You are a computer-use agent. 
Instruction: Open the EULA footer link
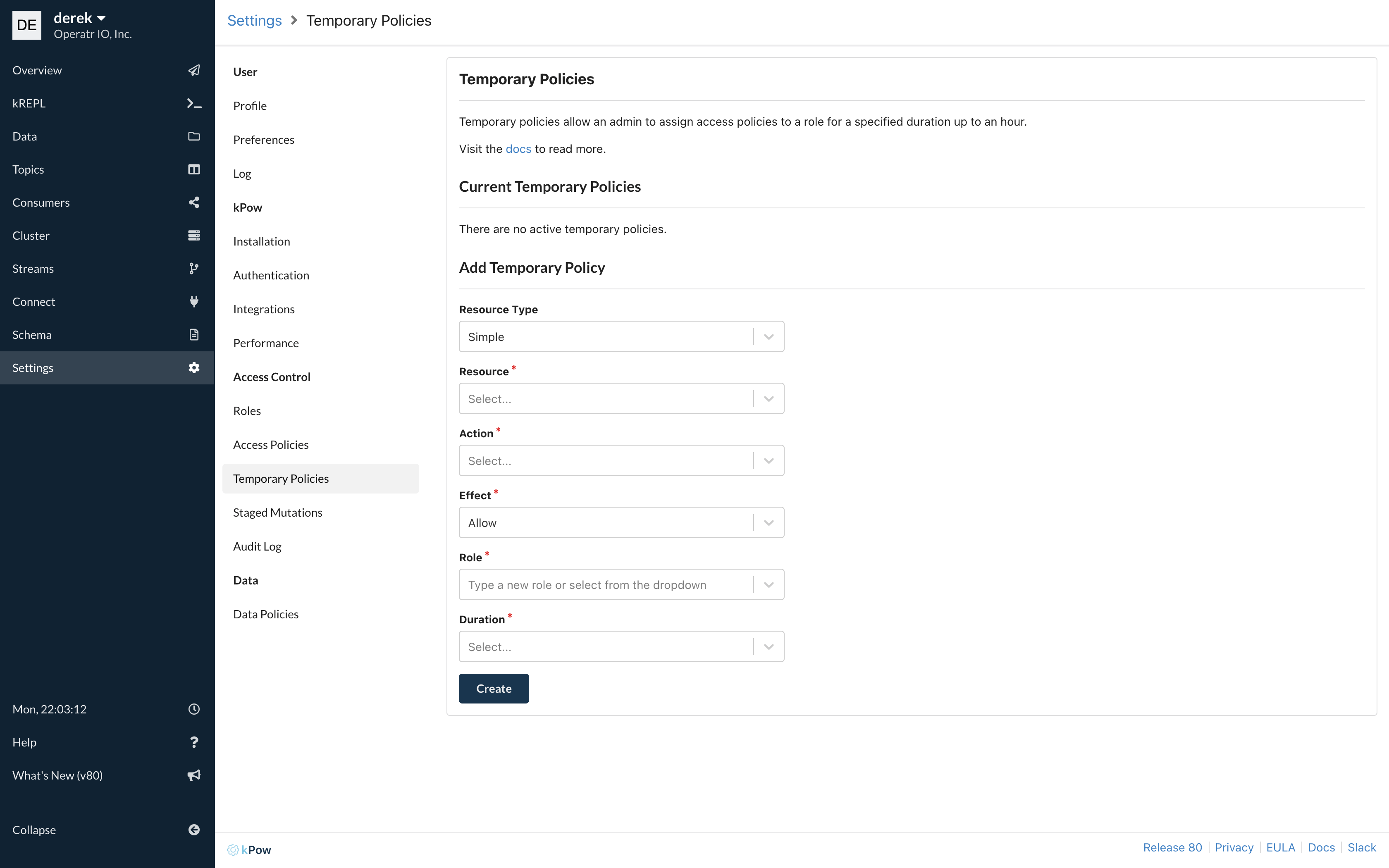(x=1281, y=847)
